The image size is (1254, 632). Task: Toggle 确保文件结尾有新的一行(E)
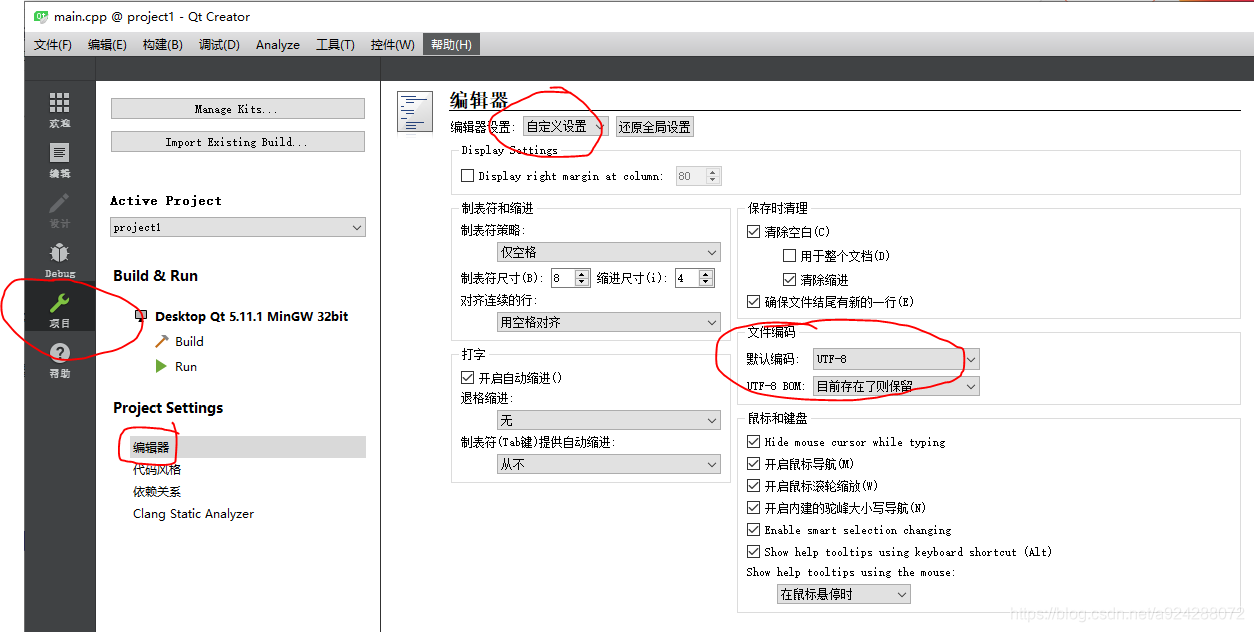754,302
